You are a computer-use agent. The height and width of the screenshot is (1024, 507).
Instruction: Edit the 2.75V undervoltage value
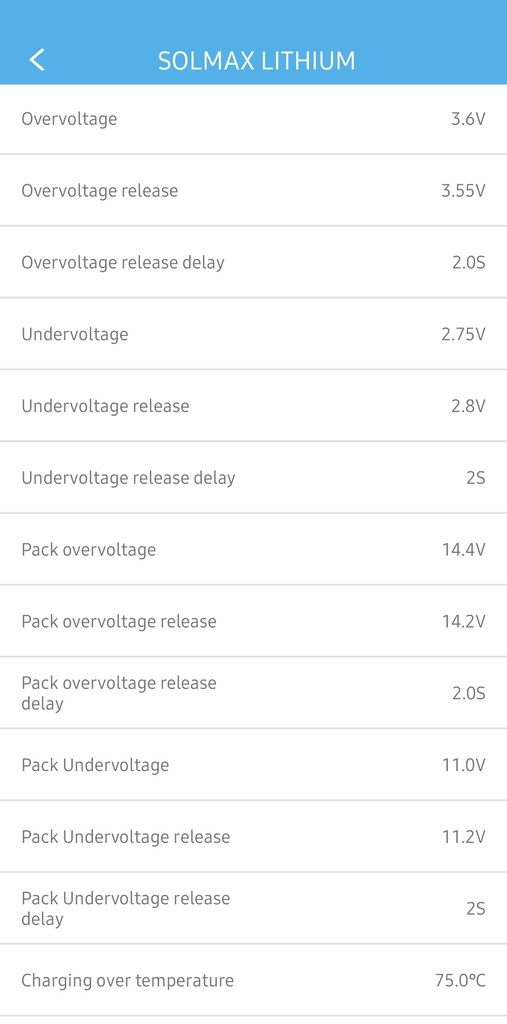(x=463, y=335)
